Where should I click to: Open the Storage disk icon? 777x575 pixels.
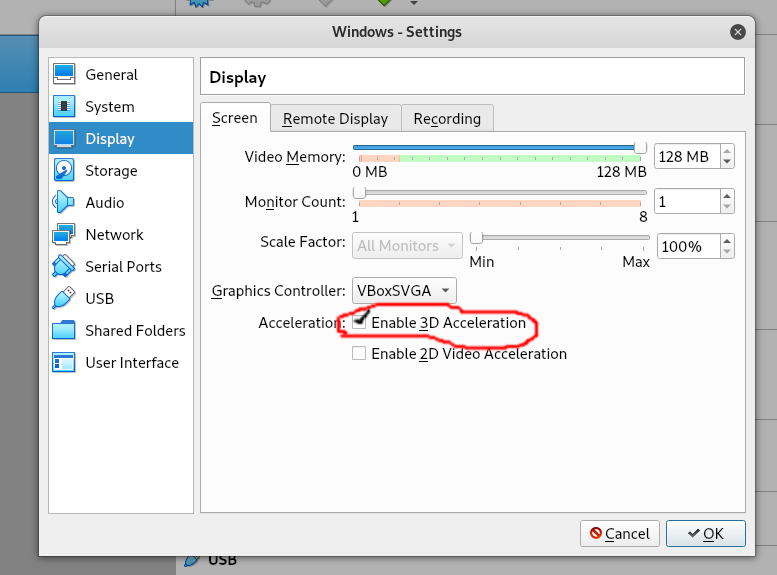[x=64, y=171]
